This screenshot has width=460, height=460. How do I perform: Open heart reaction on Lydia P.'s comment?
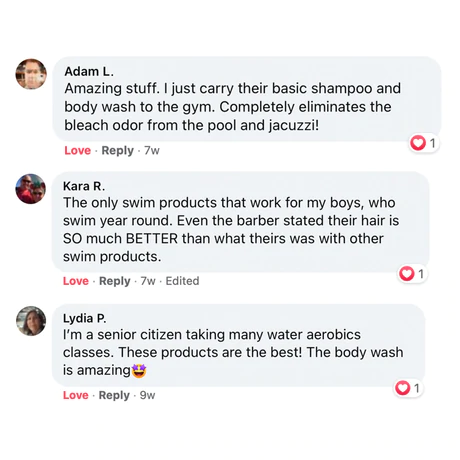pyautogui.click(x=402, y=388)
